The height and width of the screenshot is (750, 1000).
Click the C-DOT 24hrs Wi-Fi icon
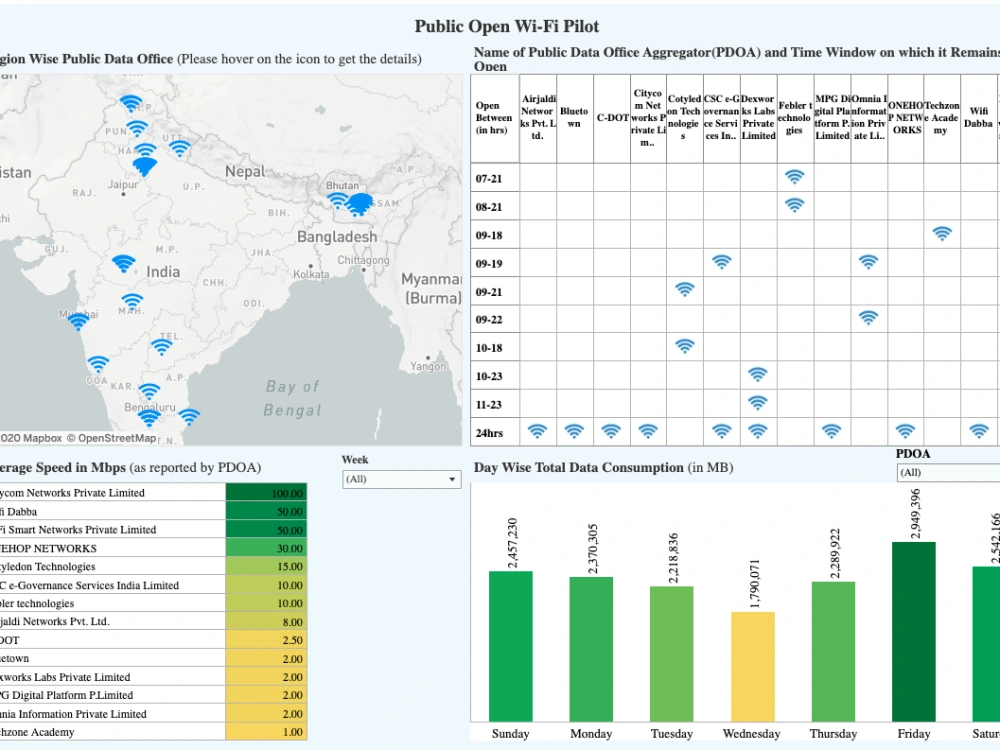click(611, 431)
